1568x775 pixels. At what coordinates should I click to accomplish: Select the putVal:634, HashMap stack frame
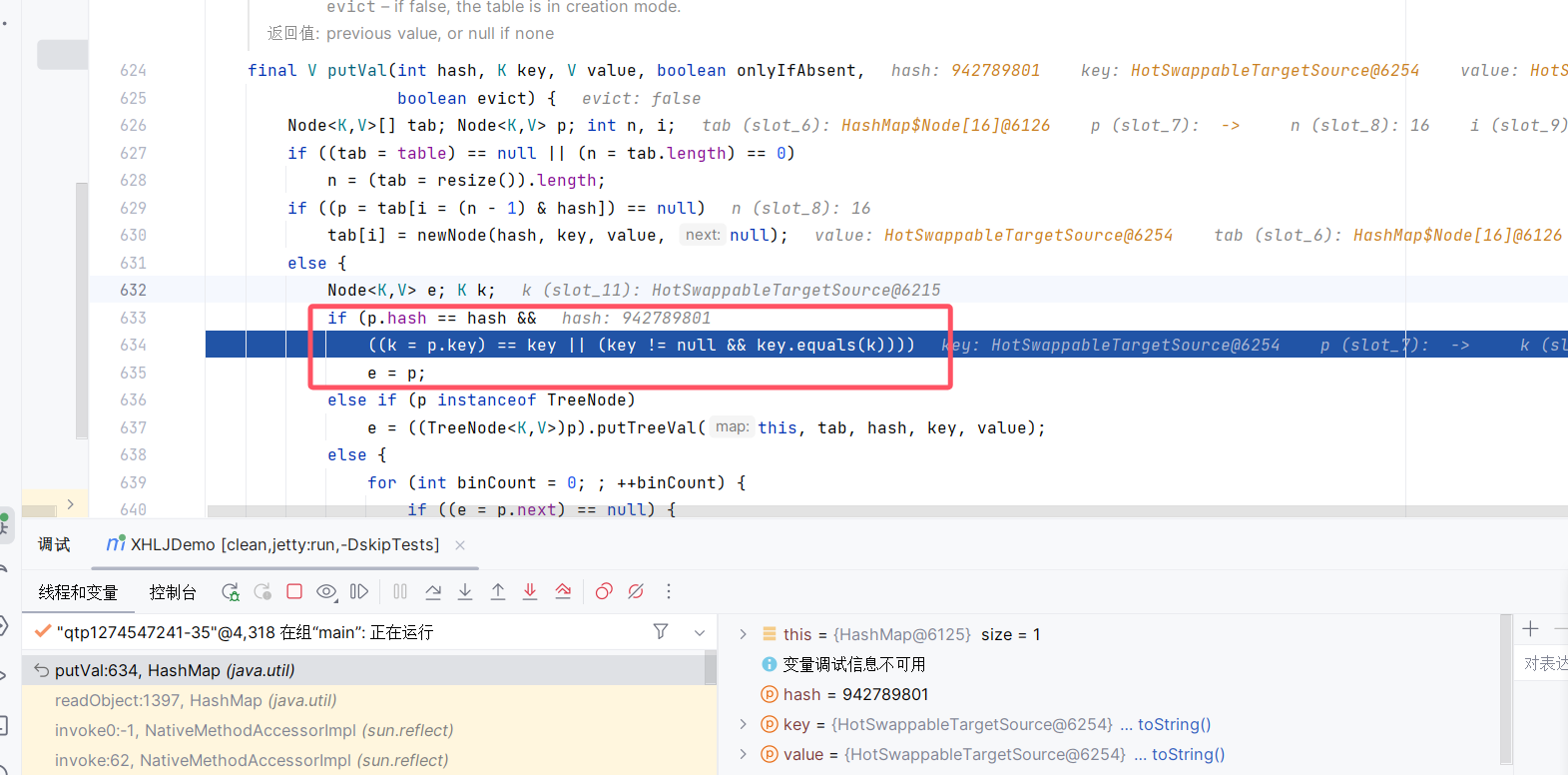coord(363,670)
